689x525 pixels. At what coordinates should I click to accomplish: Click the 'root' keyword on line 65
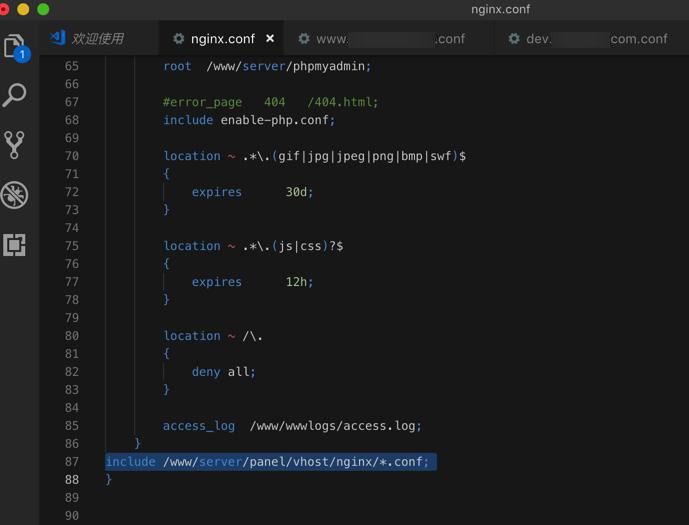(x=177, y=66)
